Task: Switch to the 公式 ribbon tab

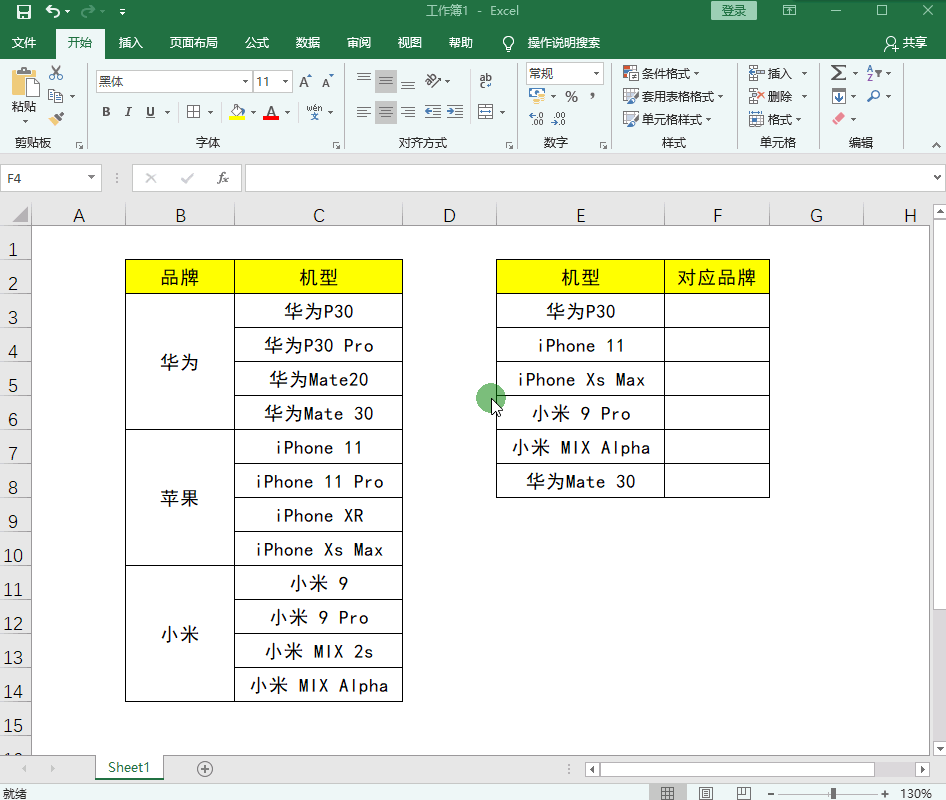Action: [256, 43]
